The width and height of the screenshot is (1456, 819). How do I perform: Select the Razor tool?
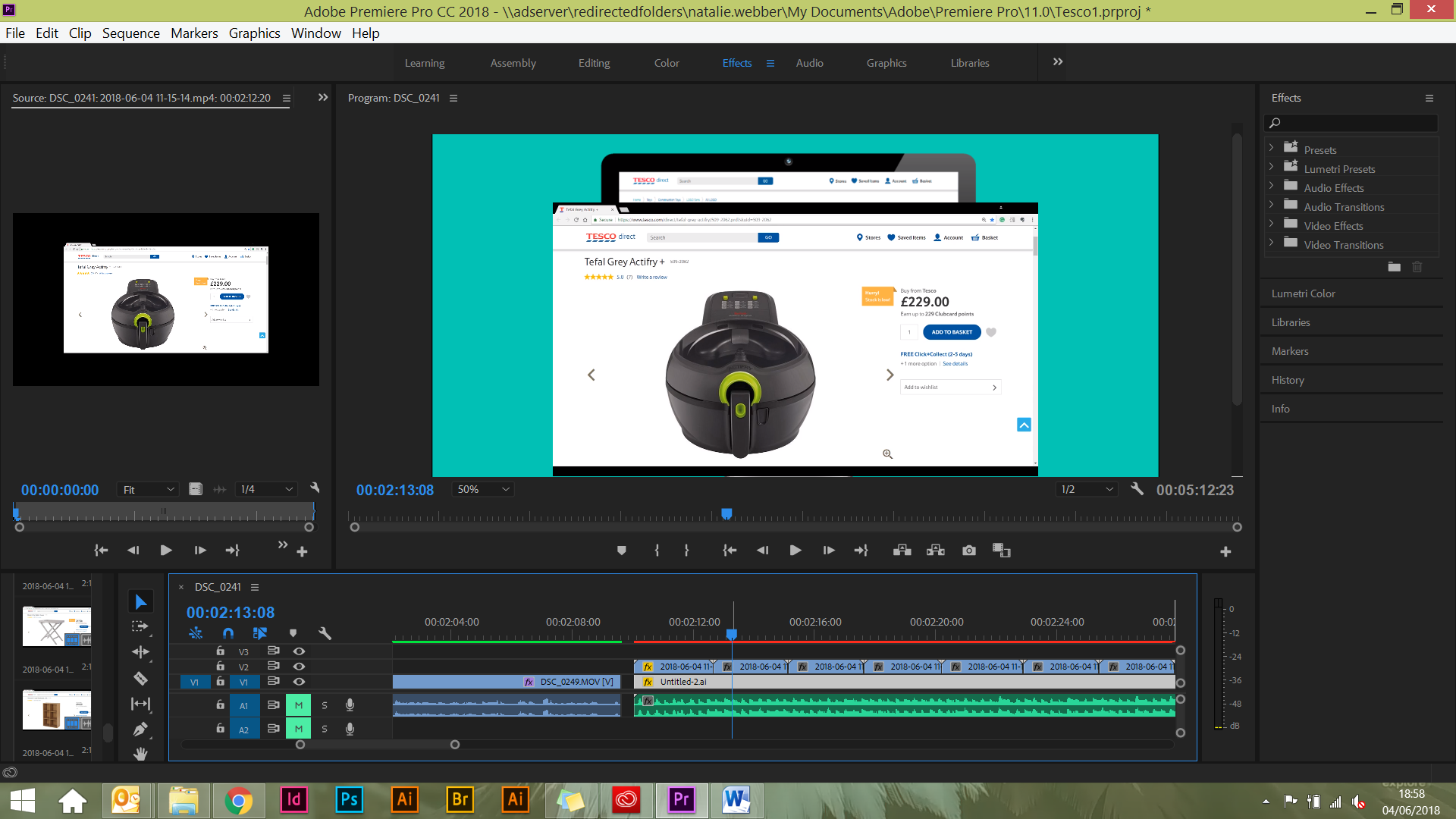[140, 678]
